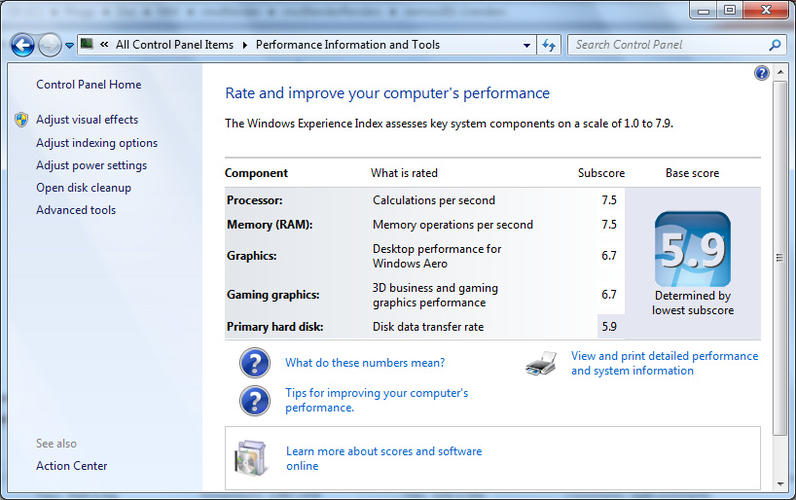The image size is (796, 500).
Task: Click the magnifier search icon
Action: coord(775,45)
